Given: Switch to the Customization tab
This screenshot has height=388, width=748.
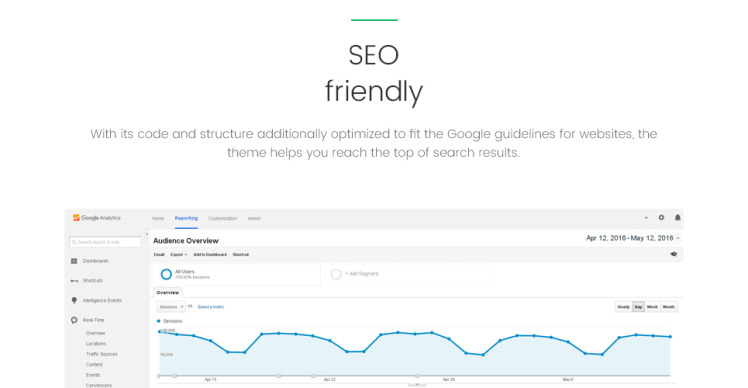Looking at the screenshot, I should (223, 219).
